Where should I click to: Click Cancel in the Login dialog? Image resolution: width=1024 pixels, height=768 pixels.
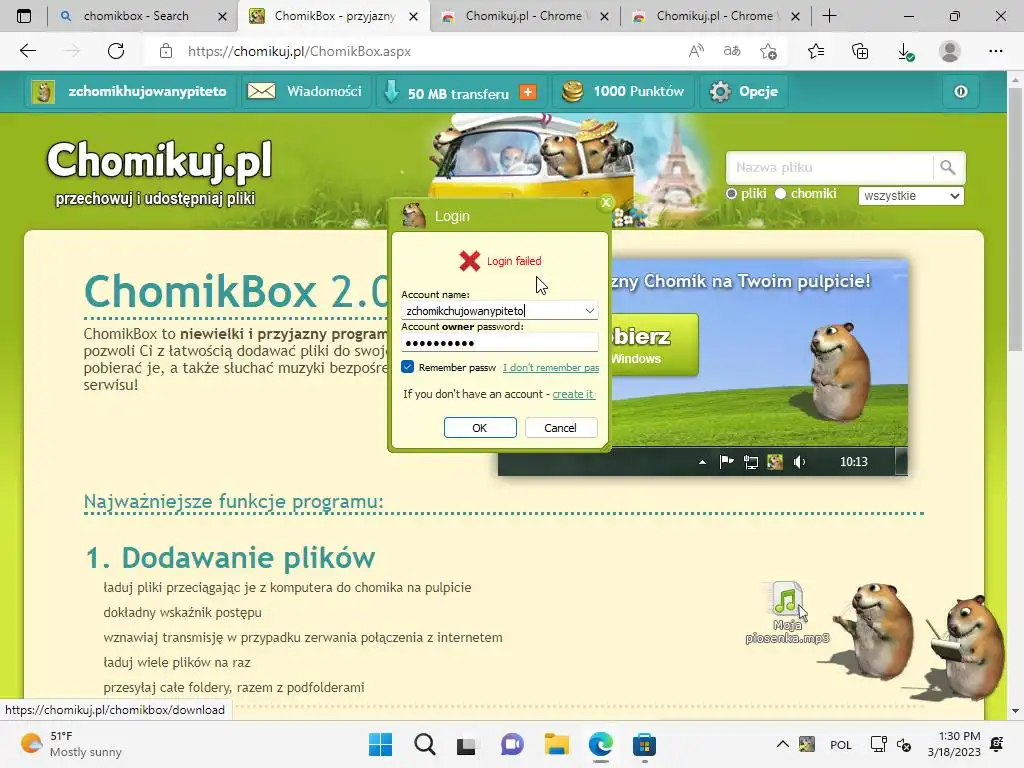pos(560,428)
